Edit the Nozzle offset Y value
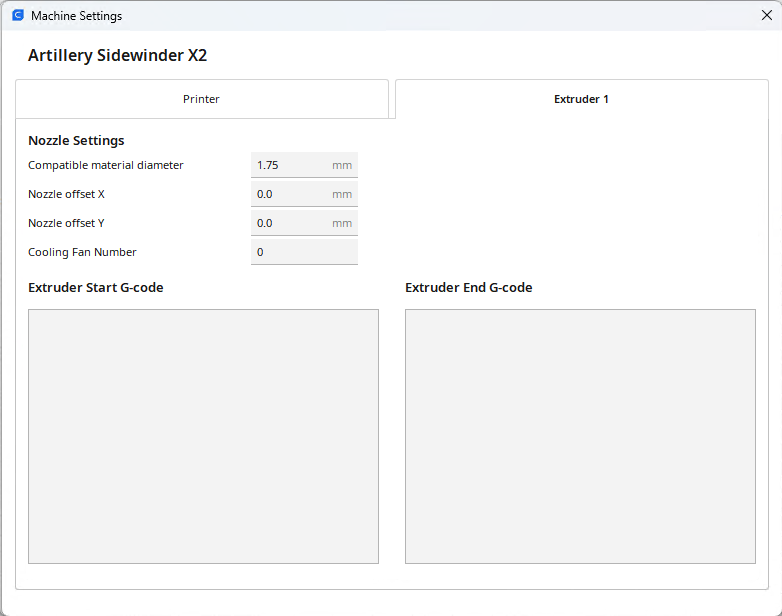The height and width of the screenshot is (616, 782). (x=290, y=223)
